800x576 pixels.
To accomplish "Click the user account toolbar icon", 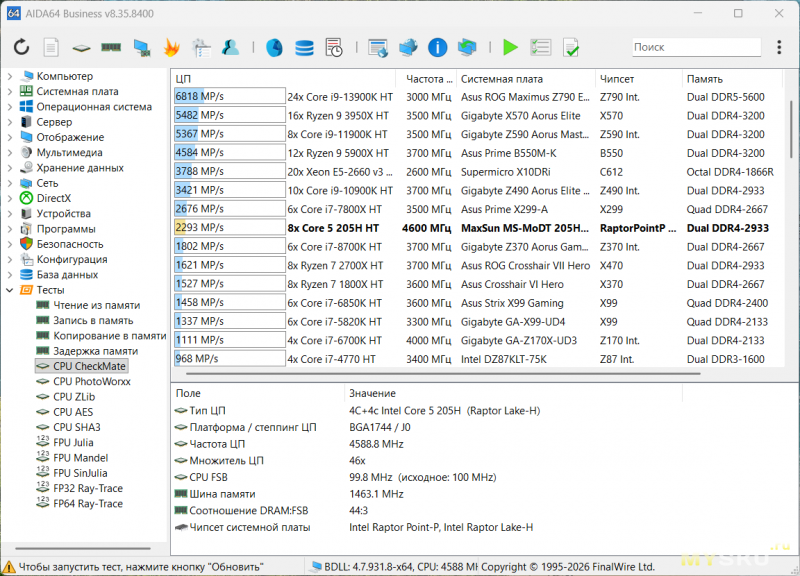I will 231,47.
